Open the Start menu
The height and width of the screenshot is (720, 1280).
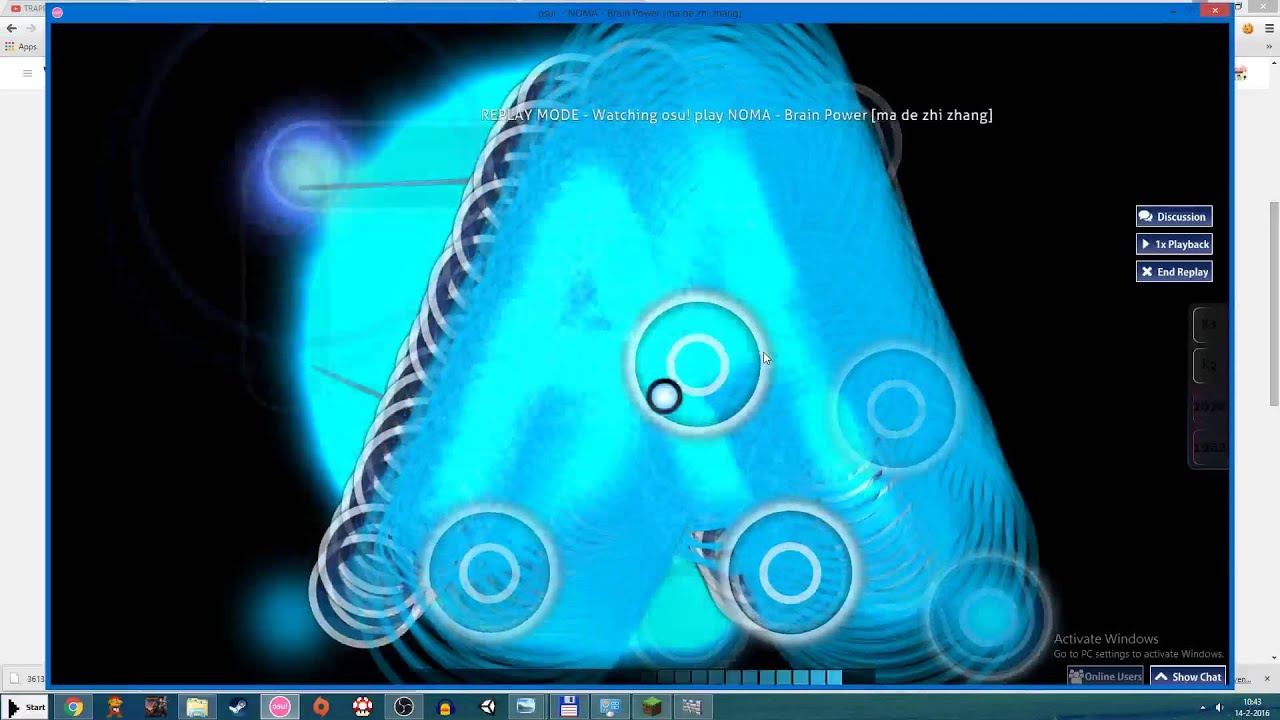click(27, 707)
